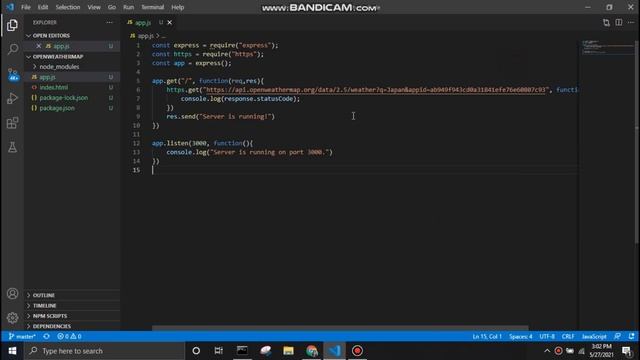Open Task View on taskbar
This screenshot has height=360, width=640.
[219, 351]
